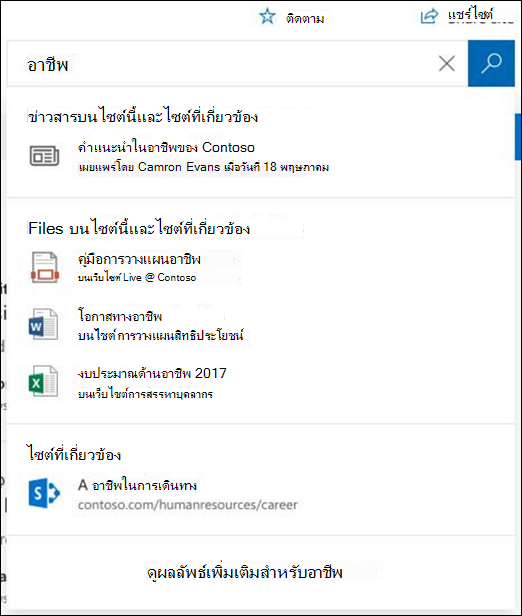Viewport: 522px width, 616px height.
Task: Click the ไซต์ที่เกี่ยวข้อง section heading
Action: click(74, 454)
